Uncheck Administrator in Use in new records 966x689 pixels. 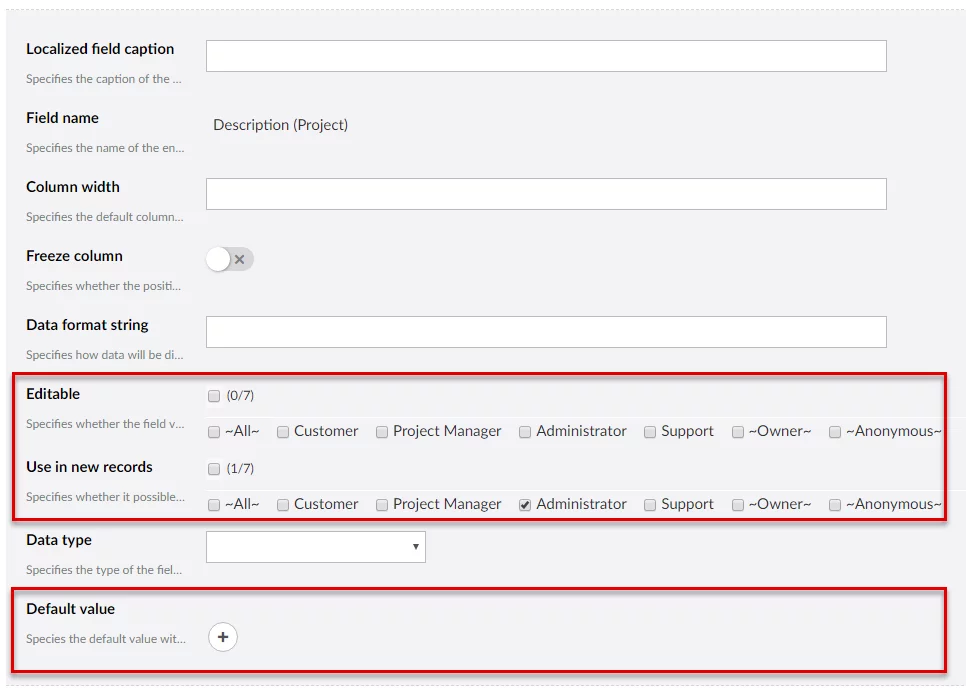click(525, 505)
